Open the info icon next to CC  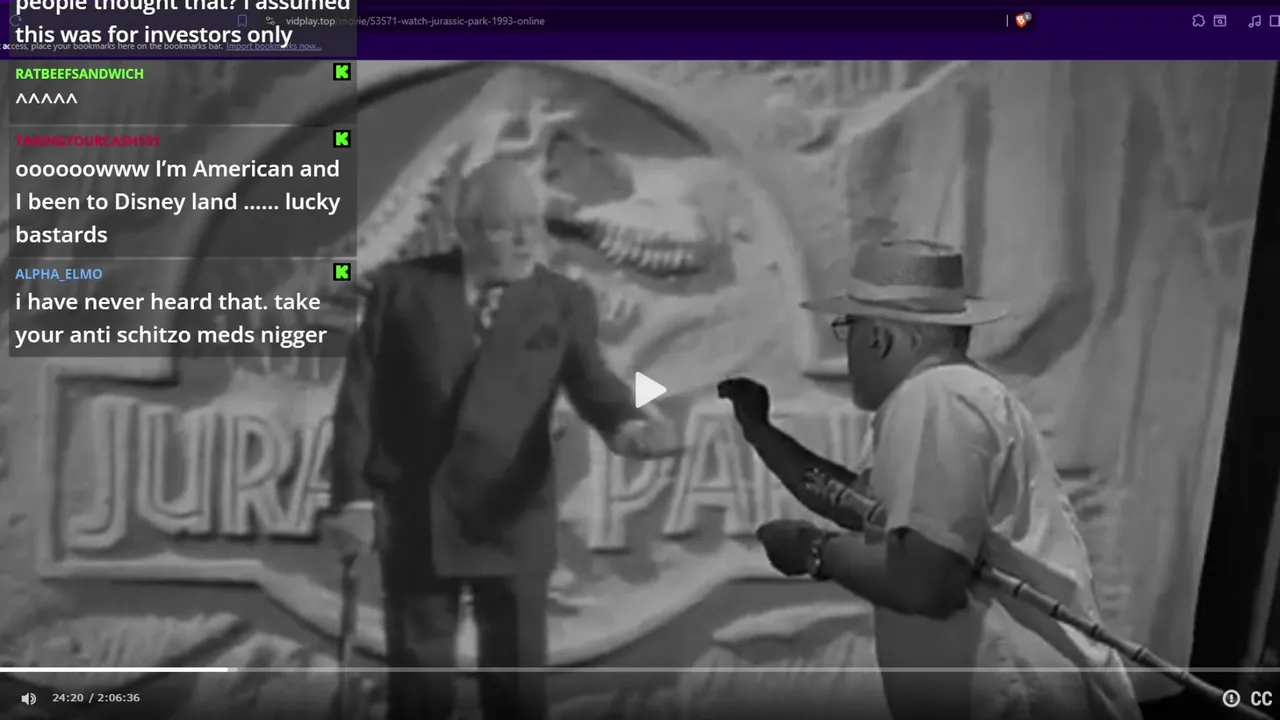point(1231,699)
